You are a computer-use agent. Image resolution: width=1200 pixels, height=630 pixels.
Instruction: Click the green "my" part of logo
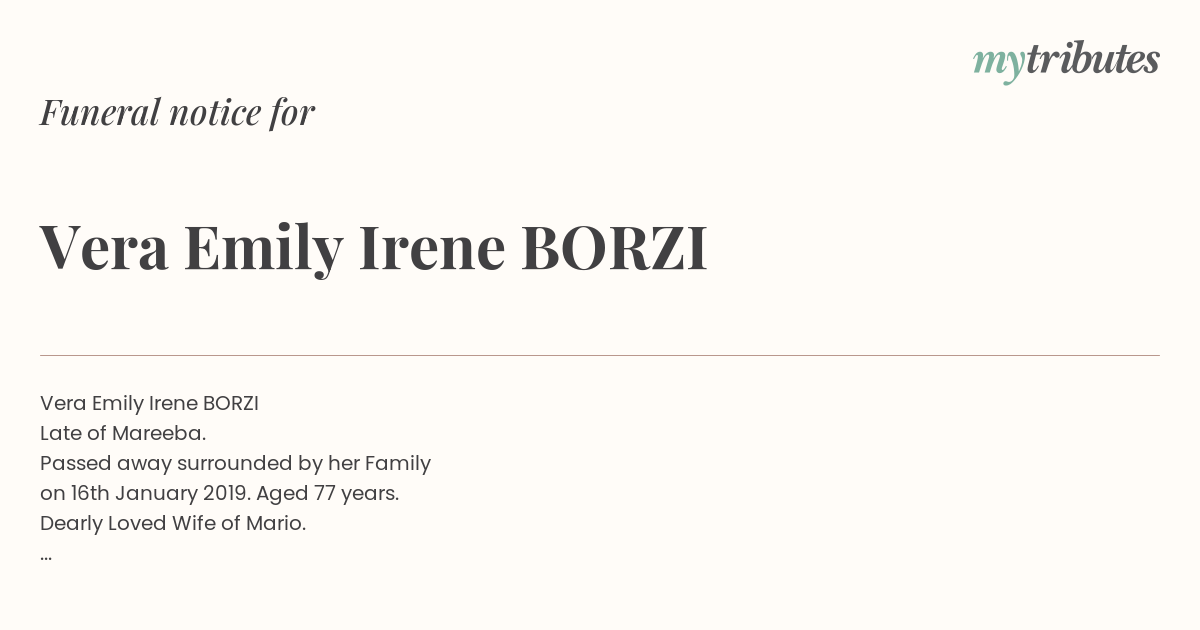click(x=999, y=64)
